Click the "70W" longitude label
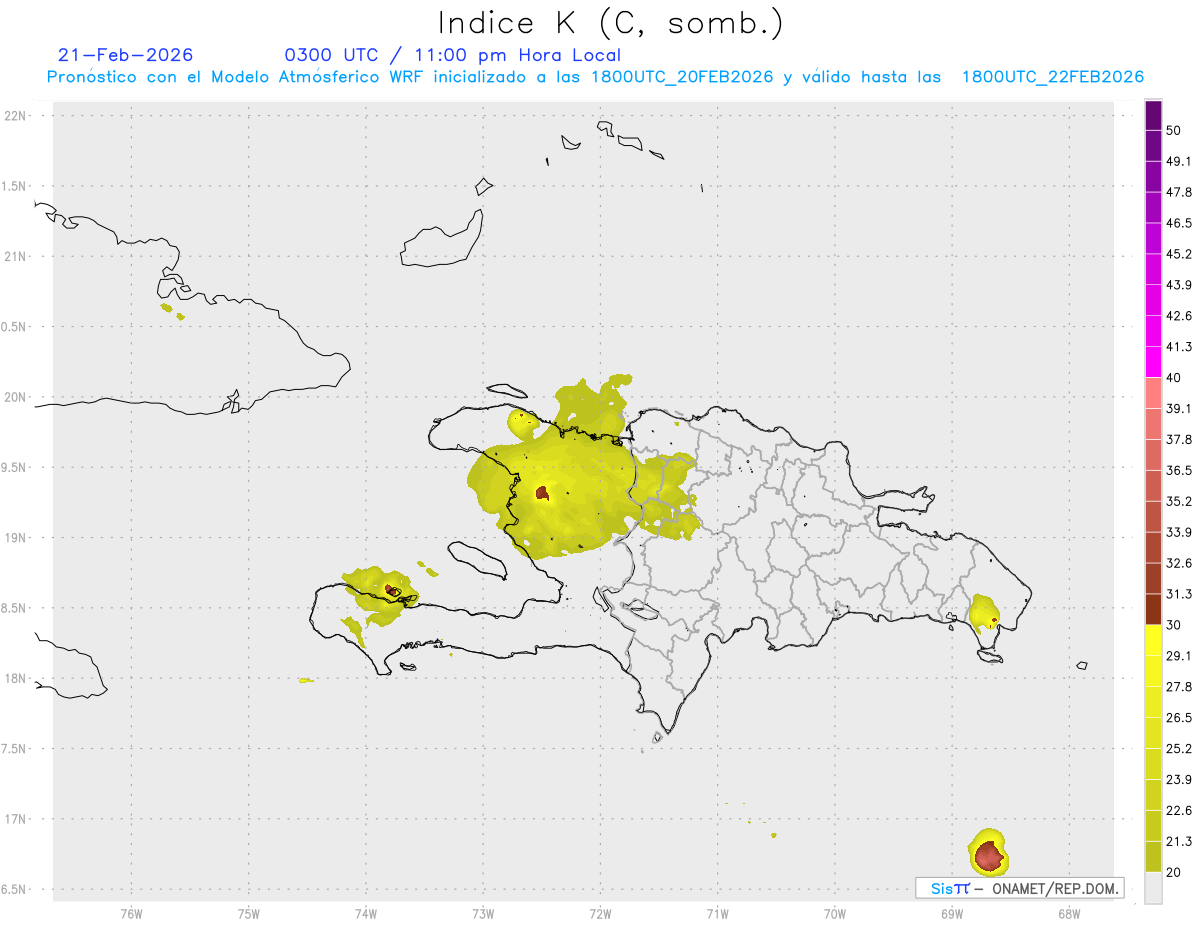 click(835, 913)
